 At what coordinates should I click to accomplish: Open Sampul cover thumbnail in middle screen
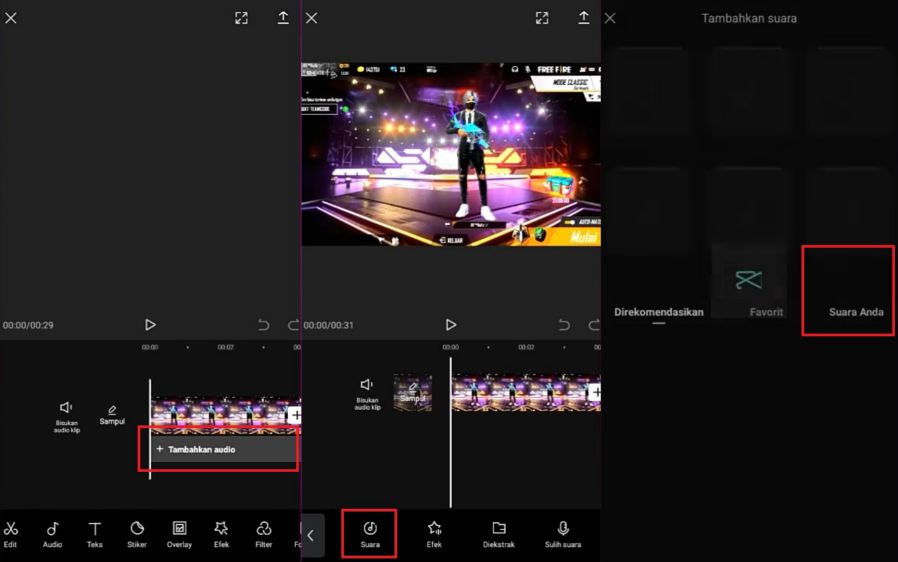tap(413, 393)
